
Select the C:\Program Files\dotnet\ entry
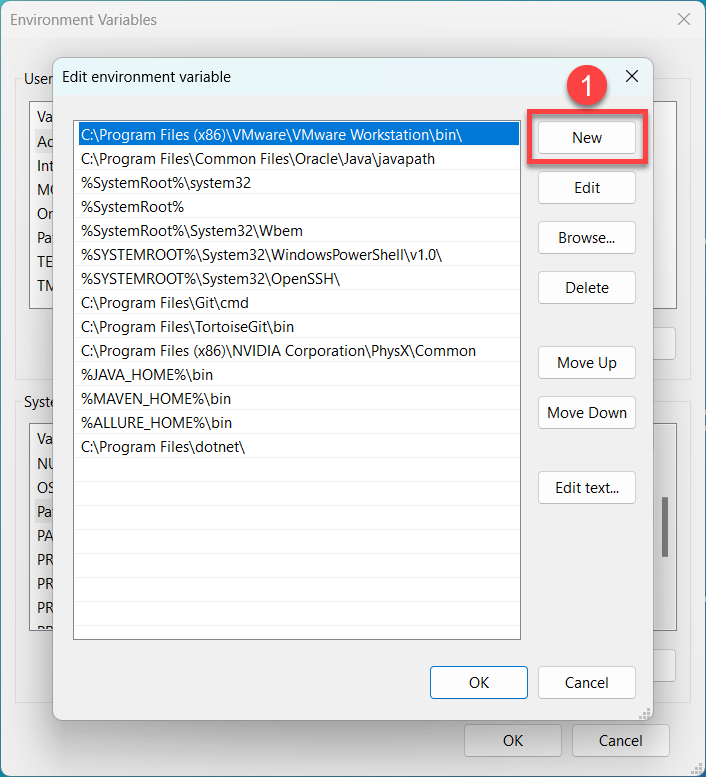point(299,447)
